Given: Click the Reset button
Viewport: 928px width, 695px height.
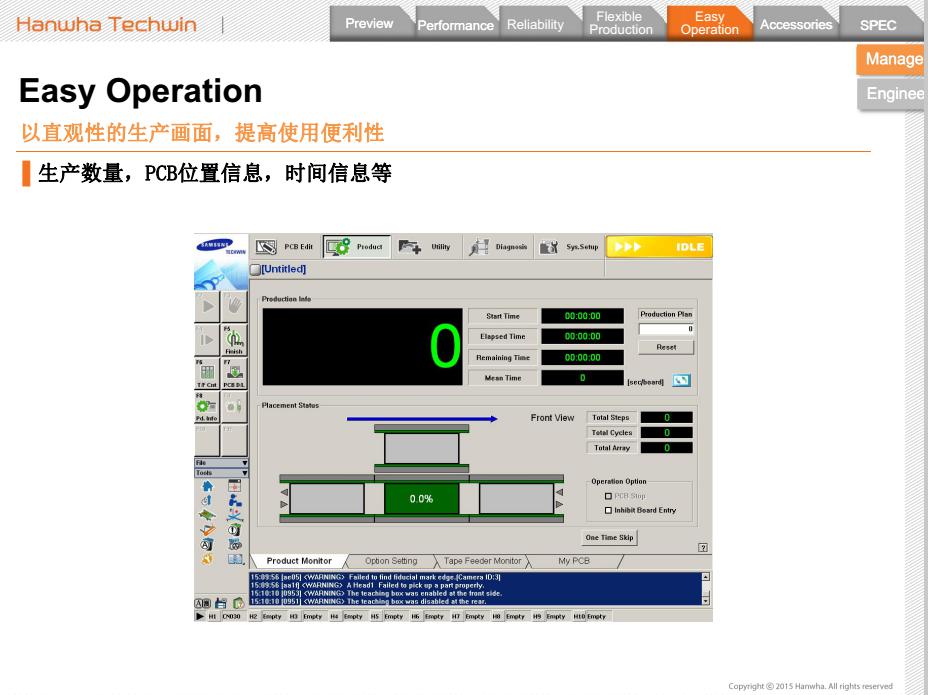Looking at the screenshot, I should (665, 346).
